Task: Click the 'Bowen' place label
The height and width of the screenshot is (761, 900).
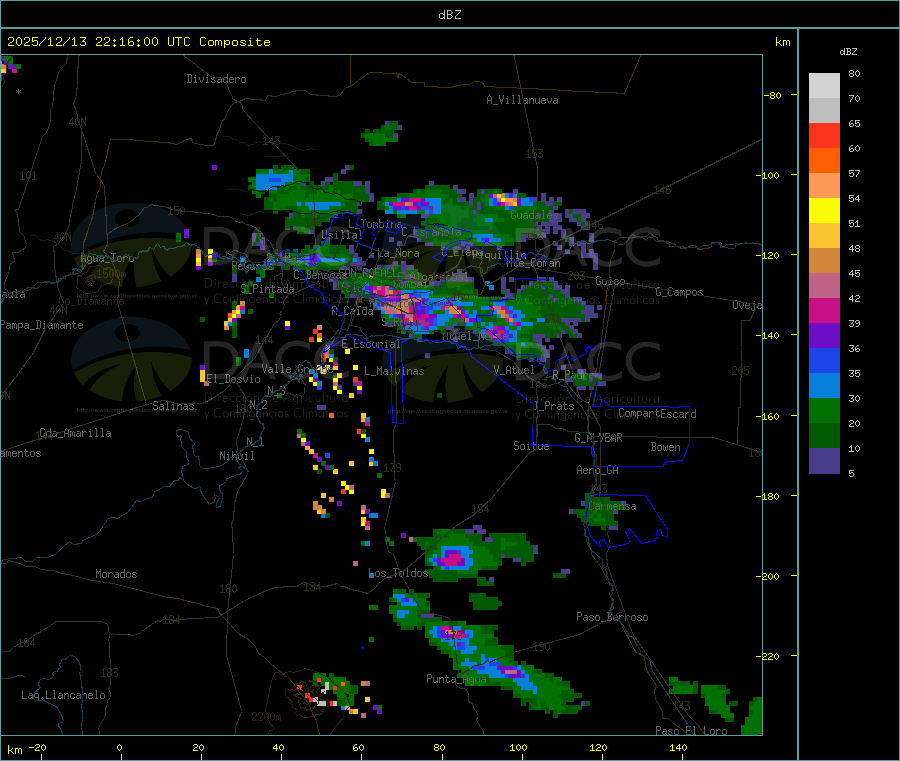Action: click(x=665, y=447)
